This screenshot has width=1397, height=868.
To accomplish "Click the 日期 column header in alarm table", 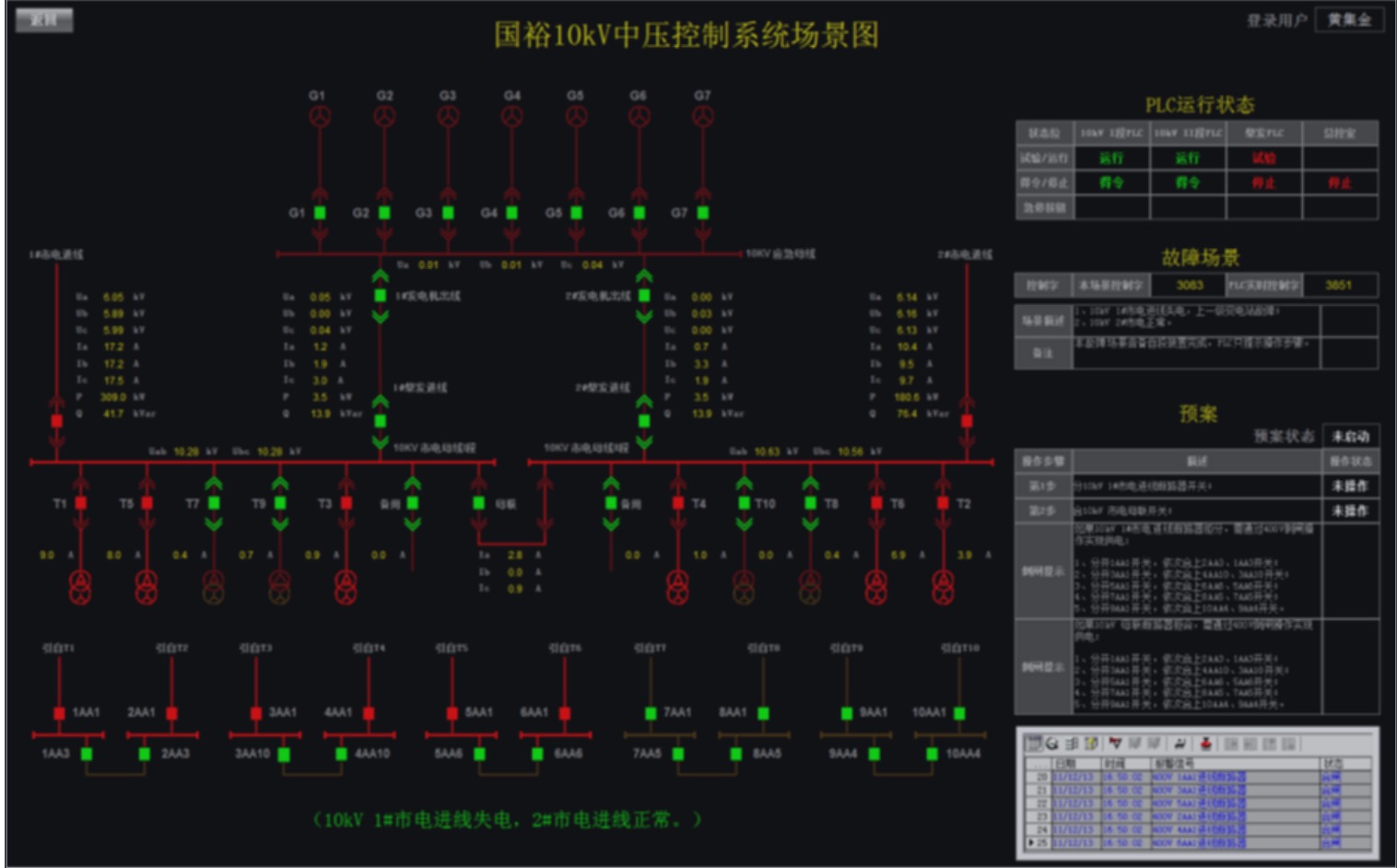I will click(1077, 764).
